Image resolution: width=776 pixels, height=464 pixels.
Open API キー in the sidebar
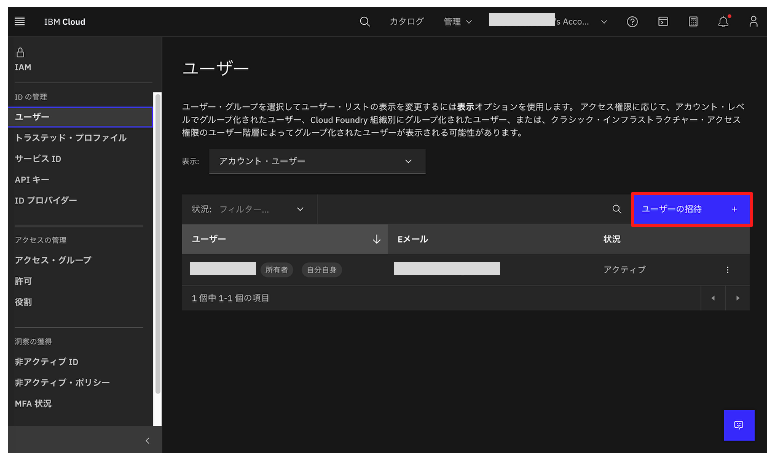(32, 179)
